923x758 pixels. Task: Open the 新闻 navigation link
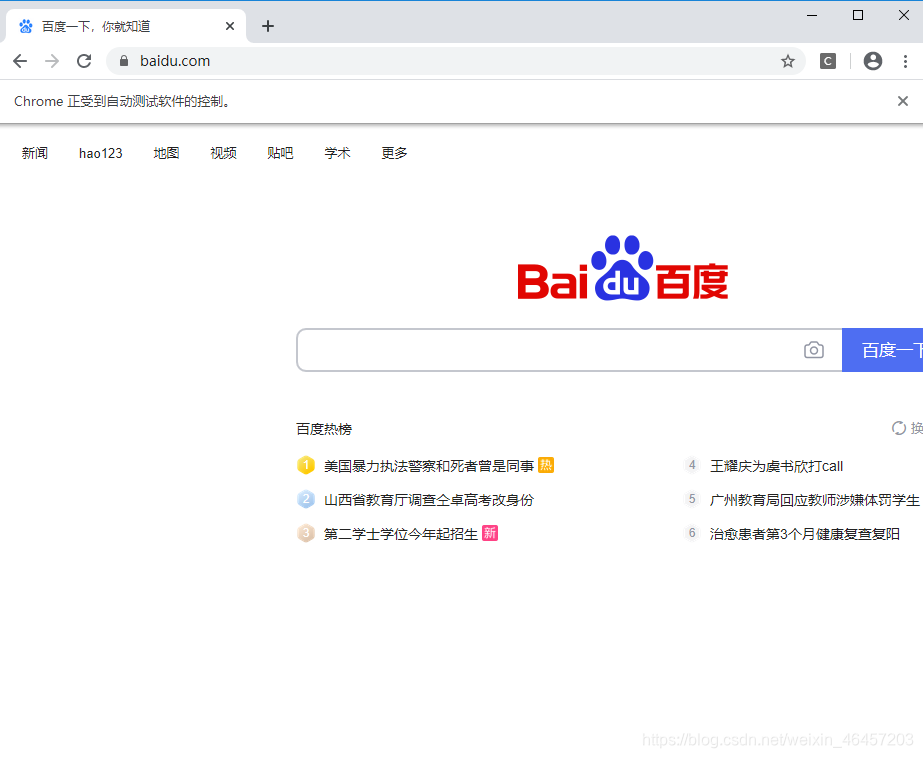35,153
